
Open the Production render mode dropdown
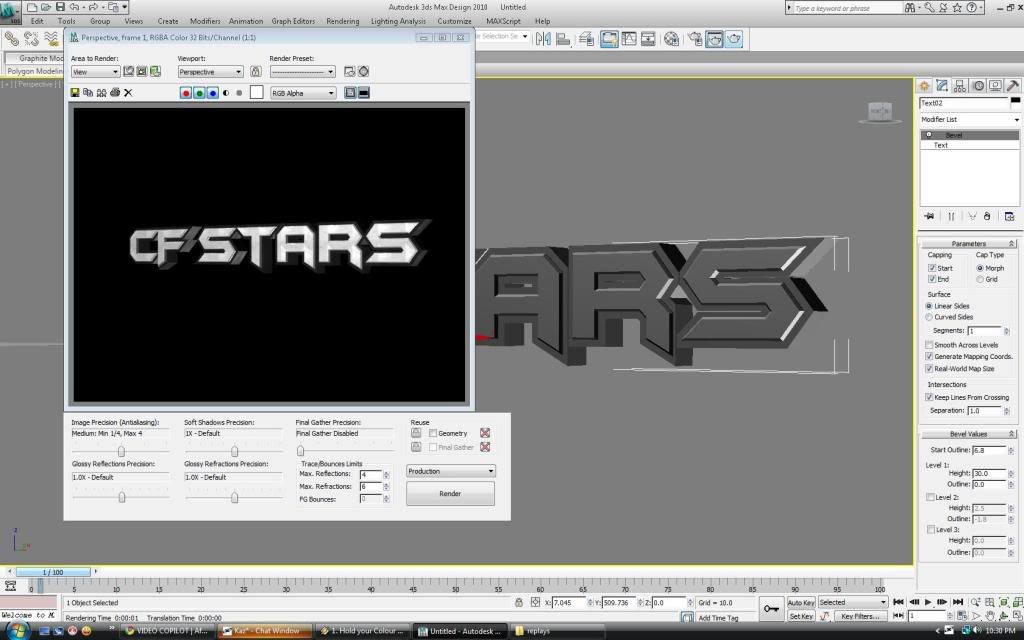pyautogui.click(x=450, y=470)
